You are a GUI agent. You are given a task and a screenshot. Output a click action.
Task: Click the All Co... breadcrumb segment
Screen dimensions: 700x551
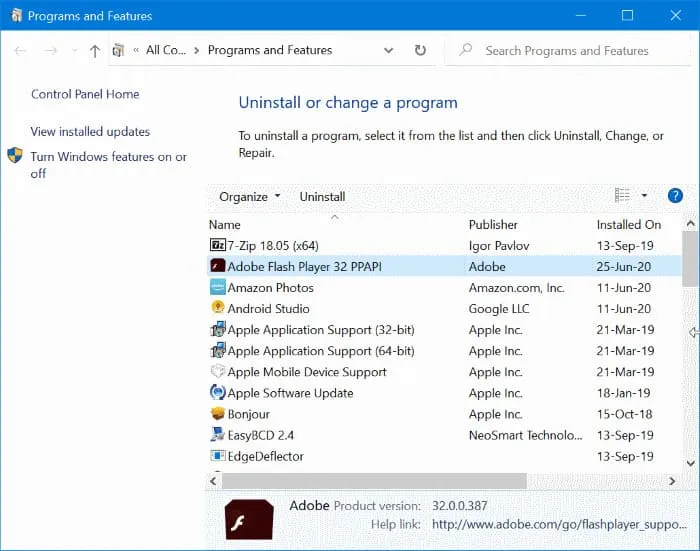pos(166,50)
